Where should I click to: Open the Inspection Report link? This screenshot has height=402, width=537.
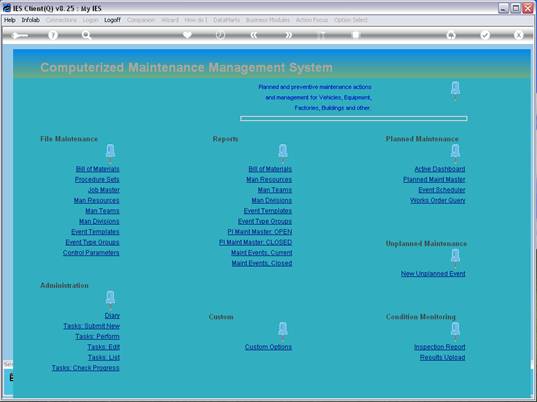point(440,347)
